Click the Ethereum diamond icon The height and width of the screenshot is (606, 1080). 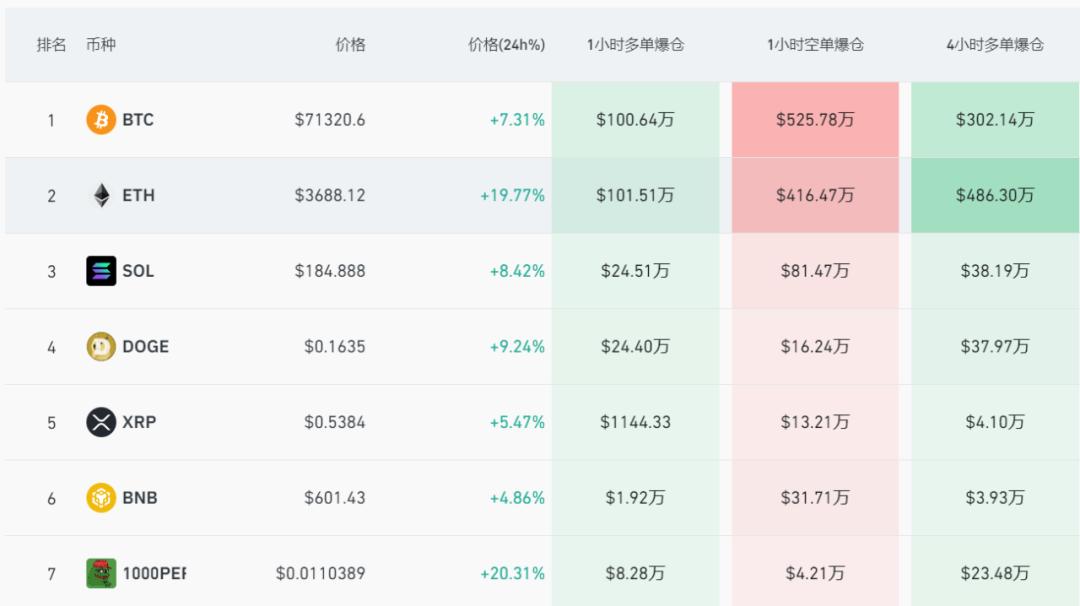pos(101,195)
